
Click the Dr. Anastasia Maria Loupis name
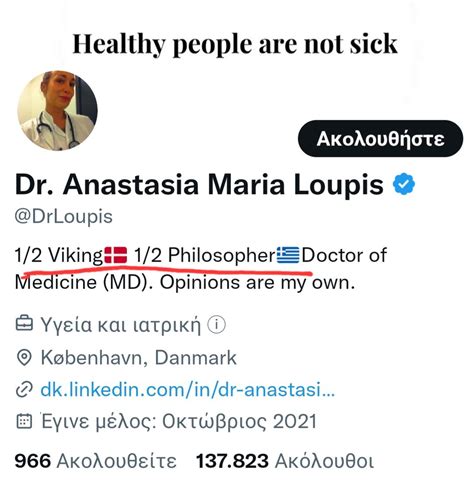point(199,184)
